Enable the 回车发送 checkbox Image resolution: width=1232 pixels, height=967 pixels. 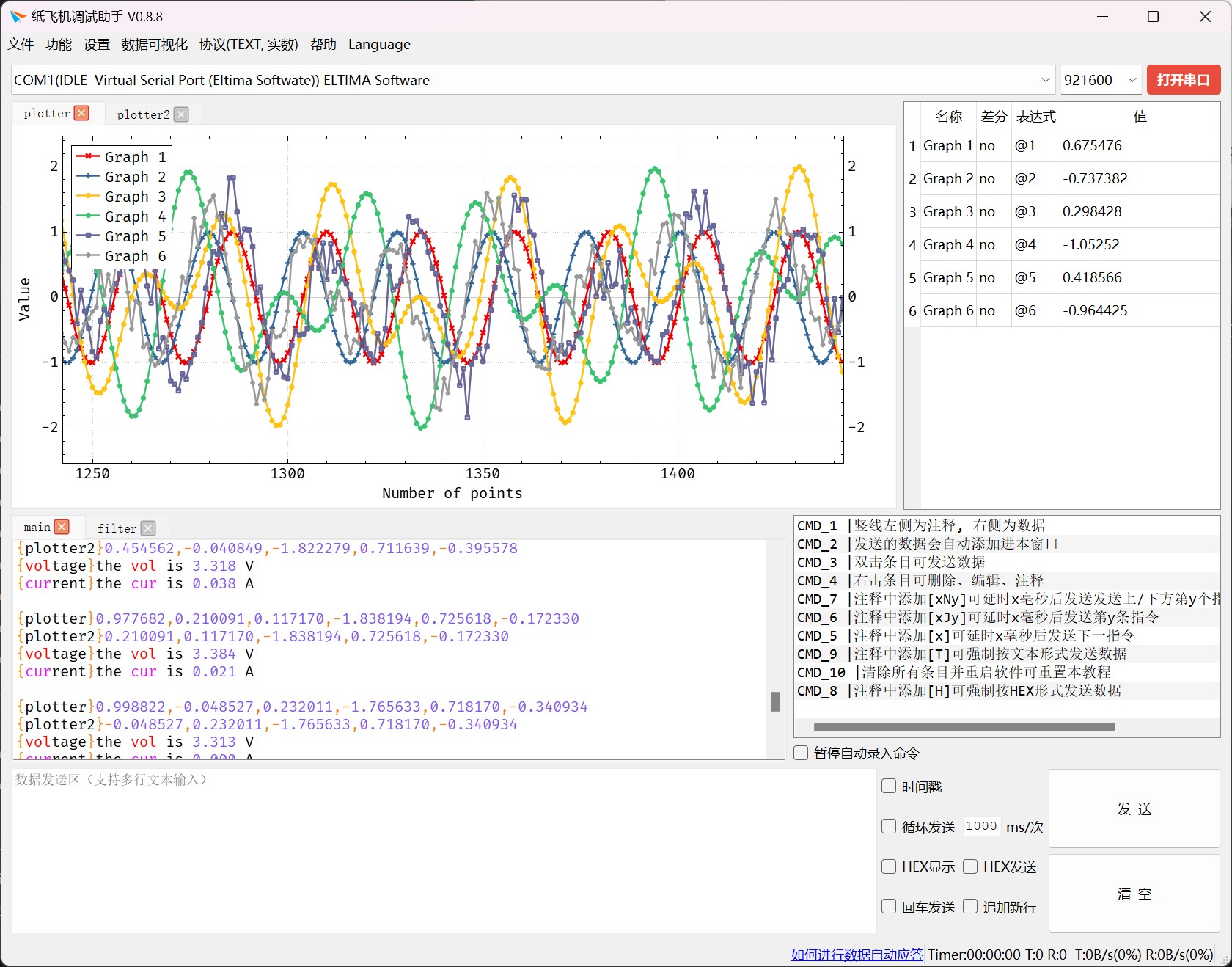[x=889, y=907]
